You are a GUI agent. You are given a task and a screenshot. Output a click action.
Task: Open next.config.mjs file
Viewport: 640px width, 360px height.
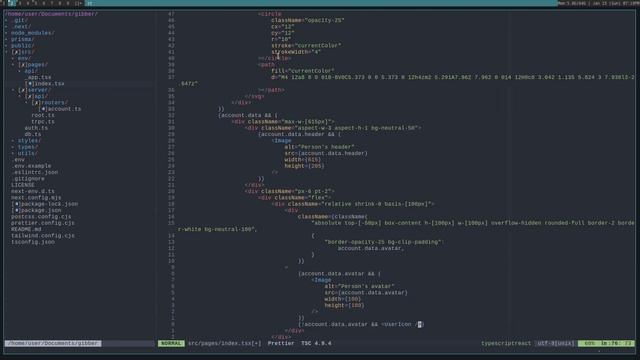tap(36, 198)
